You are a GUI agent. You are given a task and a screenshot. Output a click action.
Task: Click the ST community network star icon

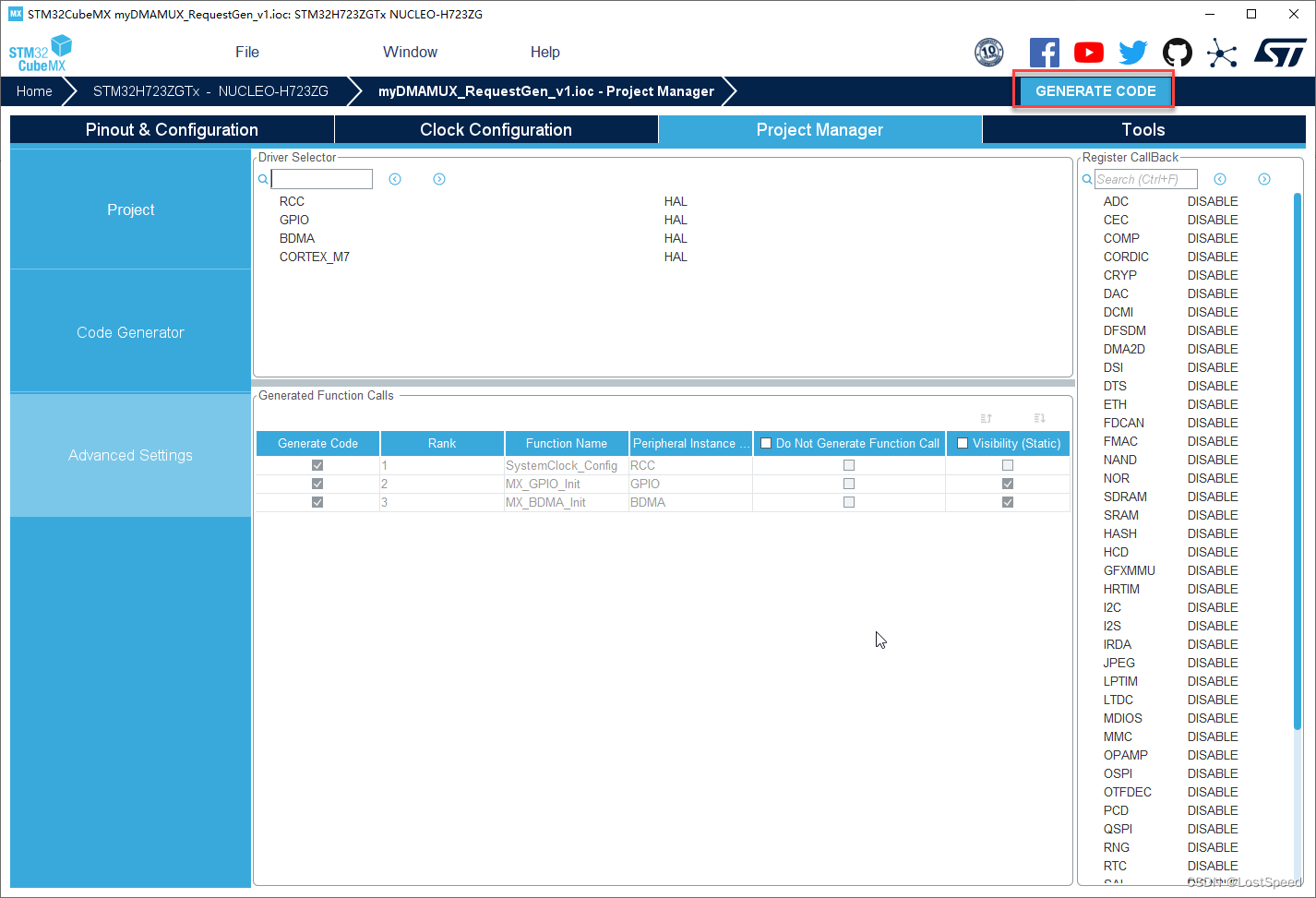click(1222, 53)
